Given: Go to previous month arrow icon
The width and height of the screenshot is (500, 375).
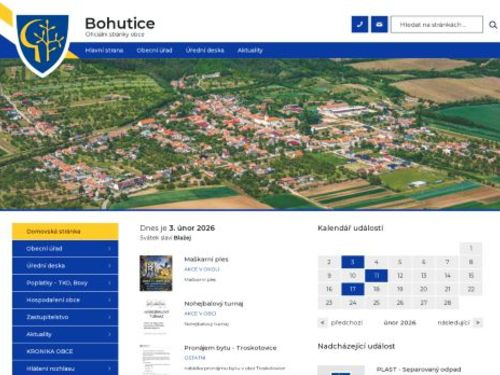Looking at the screenshot, I should (x=322, y=323).
